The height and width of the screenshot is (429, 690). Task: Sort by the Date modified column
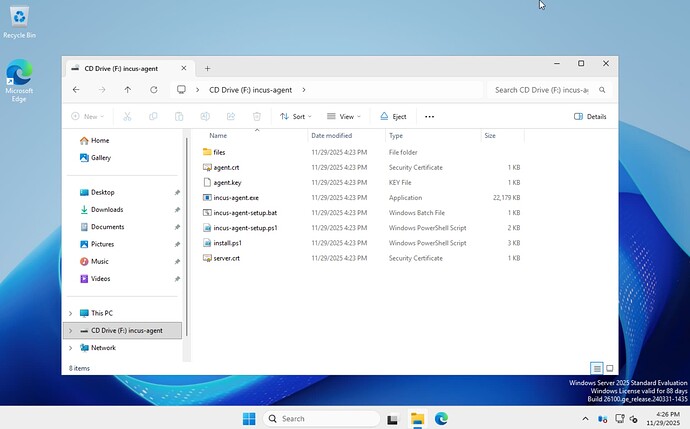(331, 135)
